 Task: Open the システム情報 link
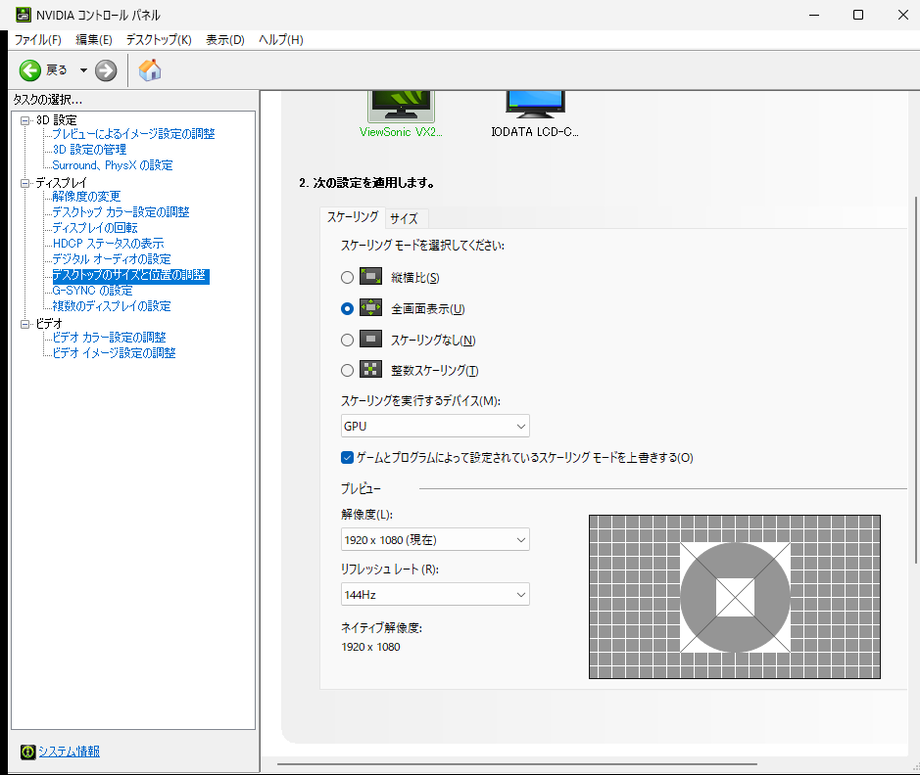(69, 752)
